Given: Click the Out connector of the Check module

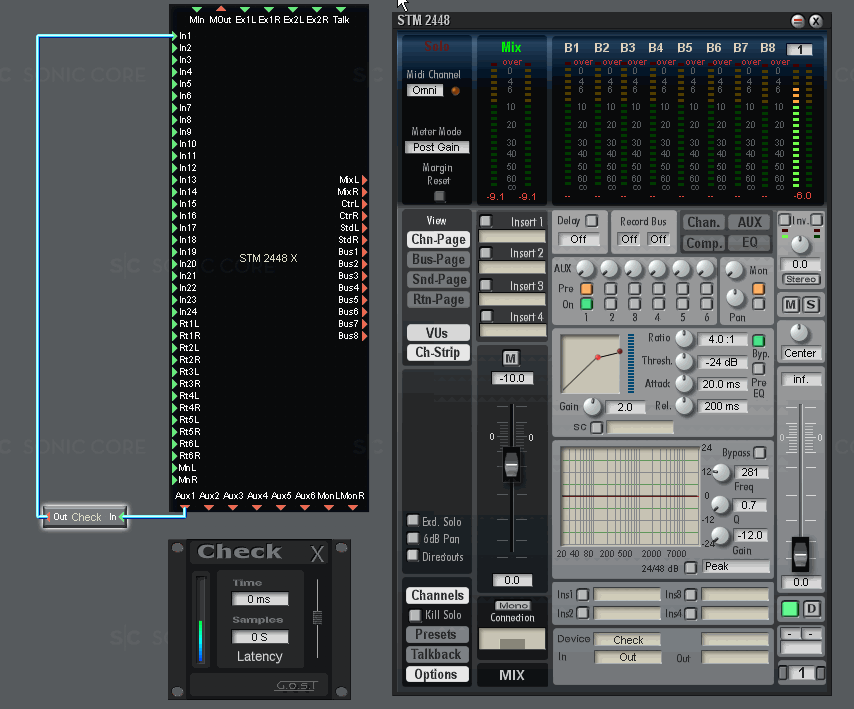Looking at the screenshot, I should (48, 517).
